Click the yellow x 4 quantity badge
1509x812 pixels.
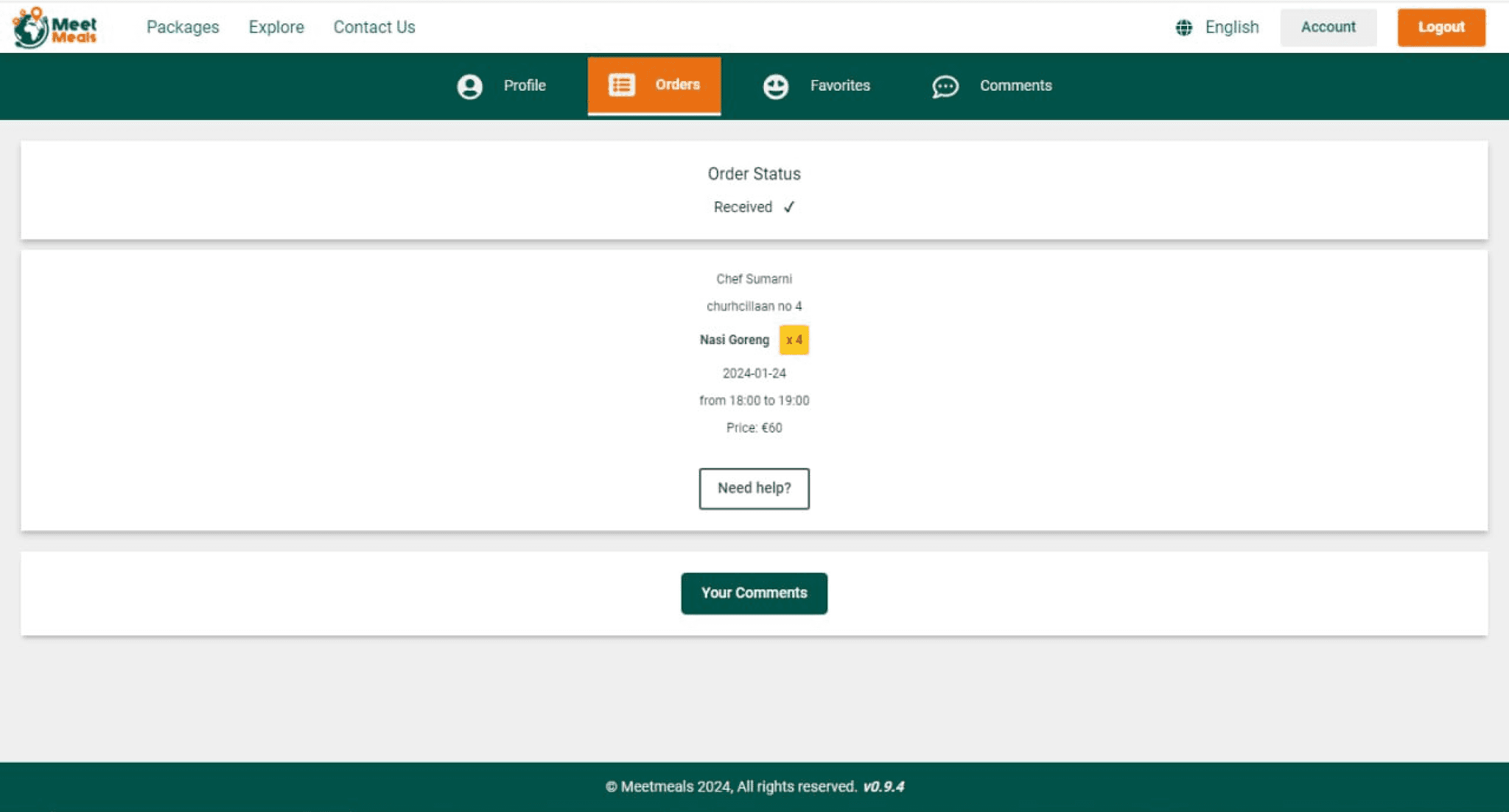click(x=794, y=340)
